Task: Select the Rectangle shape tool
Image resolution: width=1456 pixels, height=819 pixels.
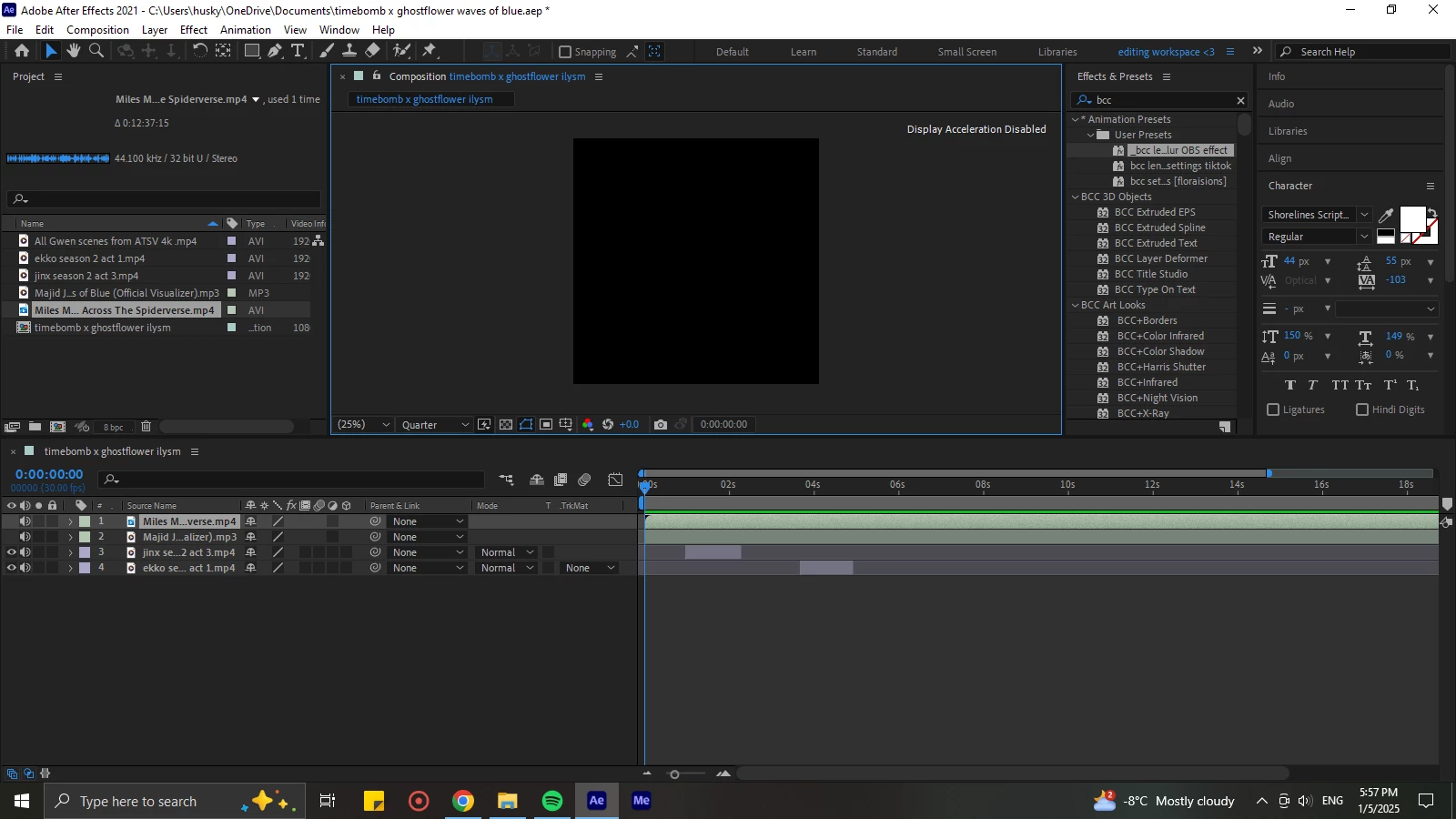Action: (252, 51)
